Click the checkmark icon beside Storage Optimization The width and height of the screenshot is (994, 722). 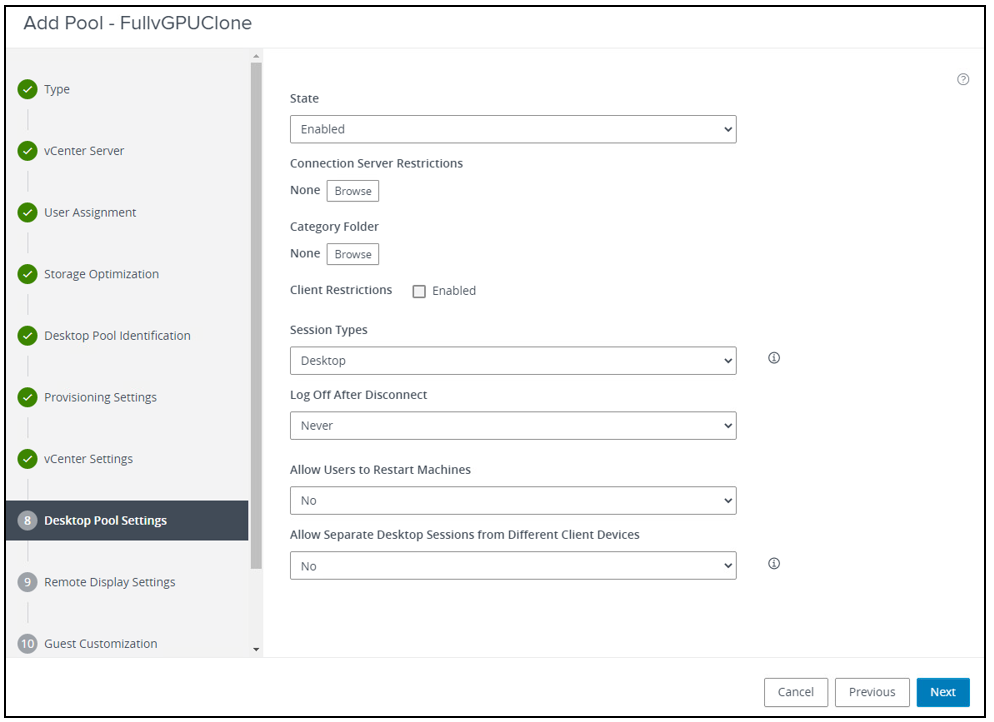[x=27, y=274]
